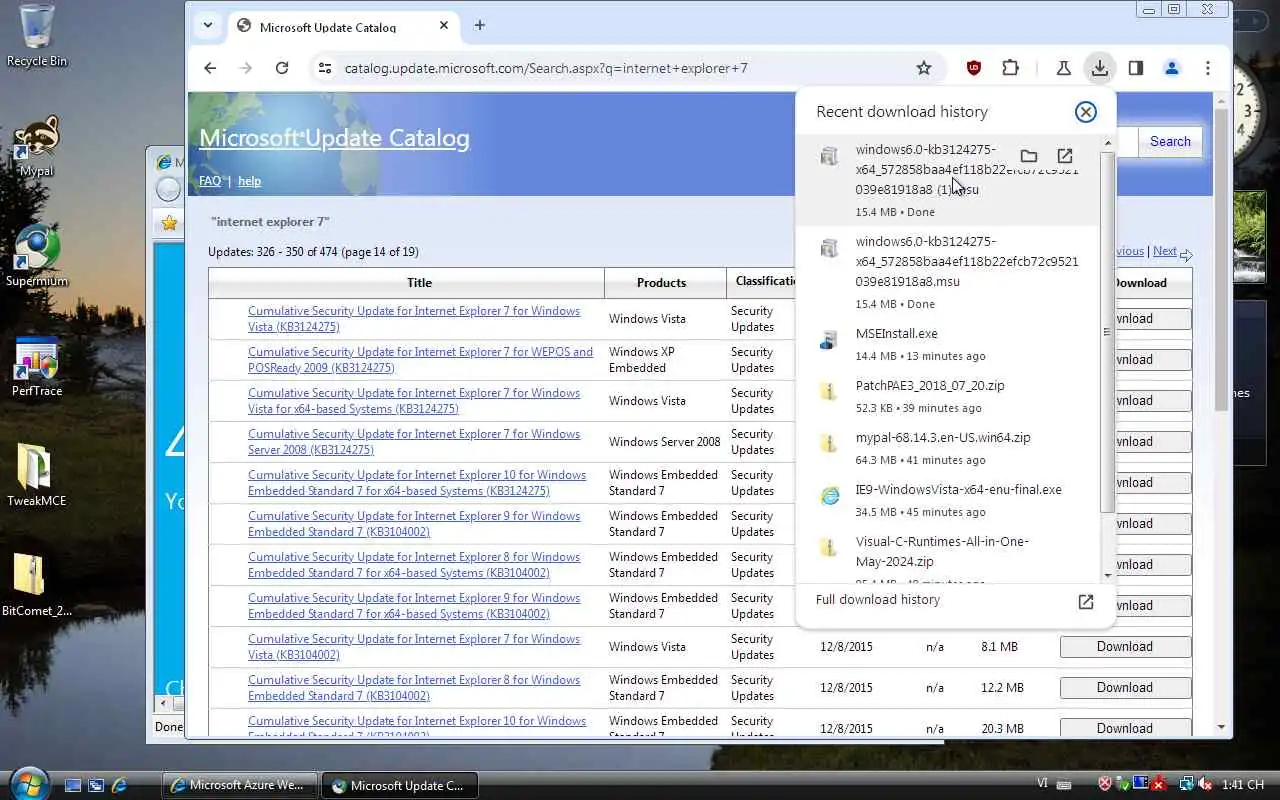The height and width of the screenshot is (800, 1280).
Task: Open the FAQ link
Action: click(210, 181)
